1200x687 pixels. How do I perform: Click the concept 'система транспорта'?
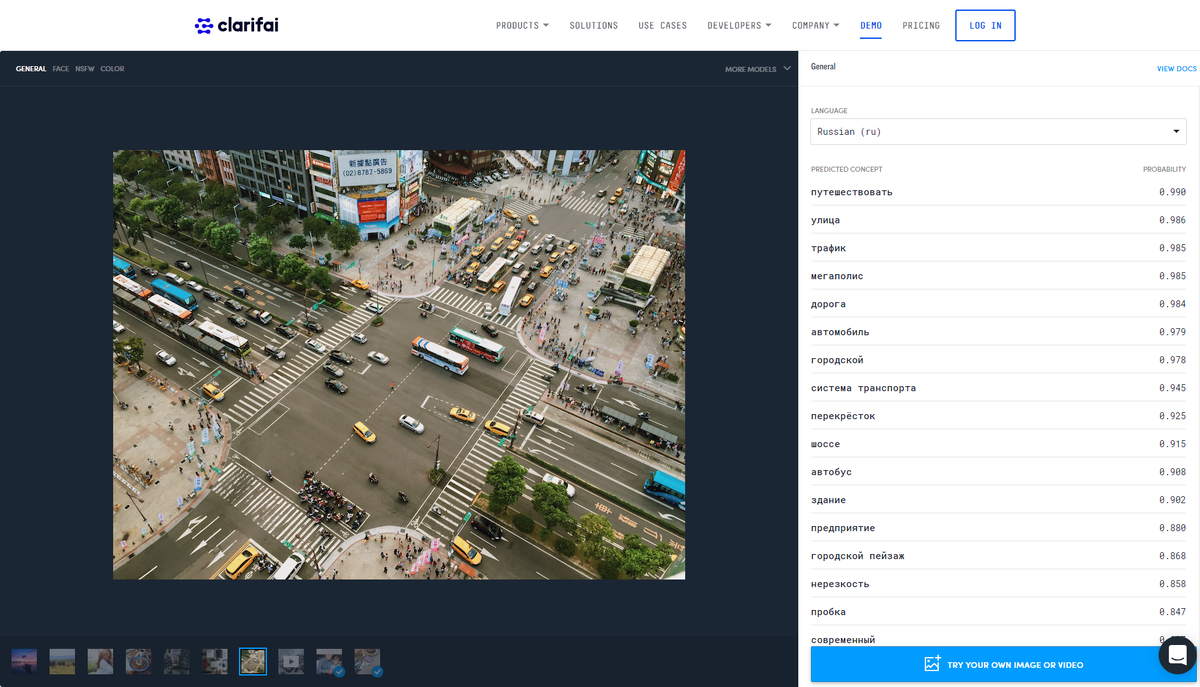click(x=864, y=388)
